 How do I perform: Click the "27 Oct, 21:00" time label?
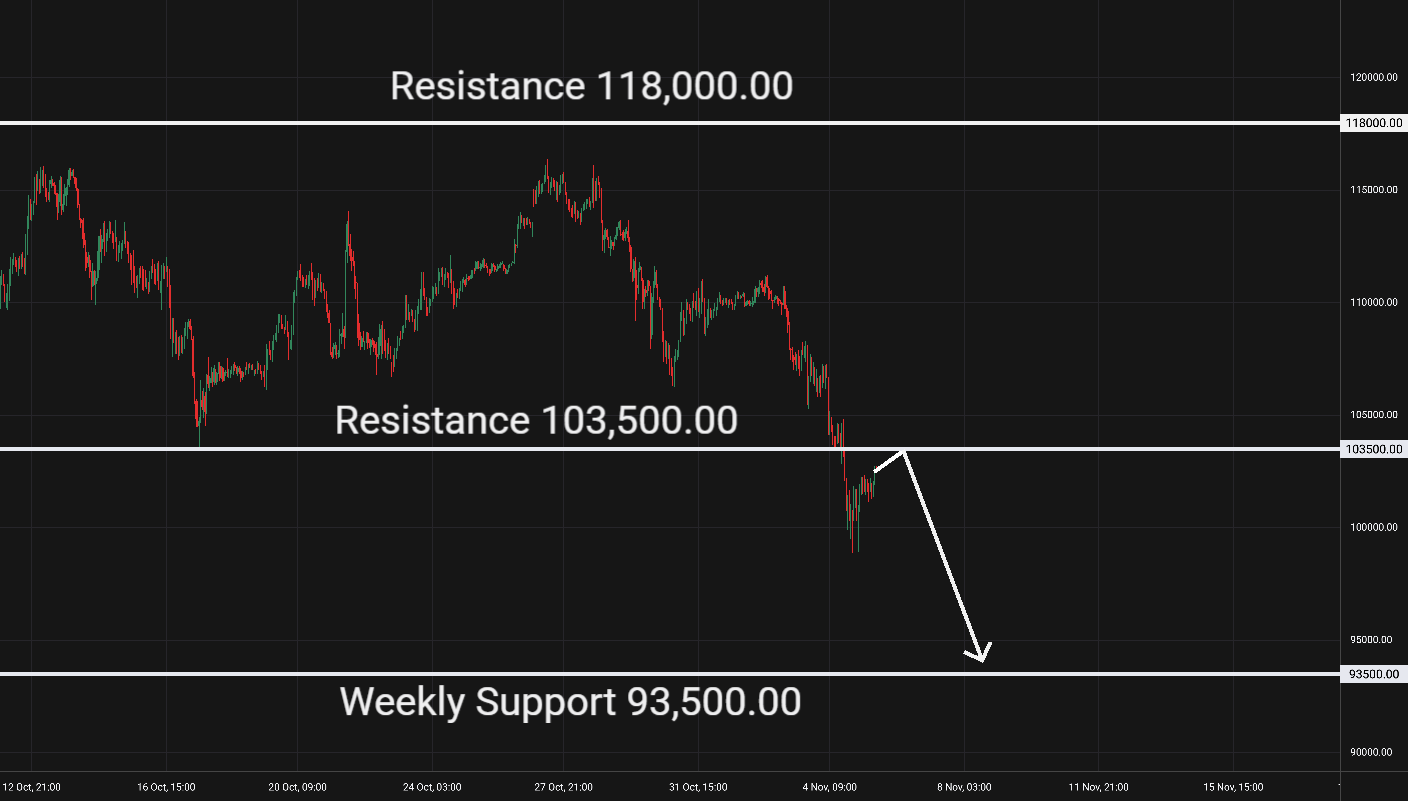point(564,787)
